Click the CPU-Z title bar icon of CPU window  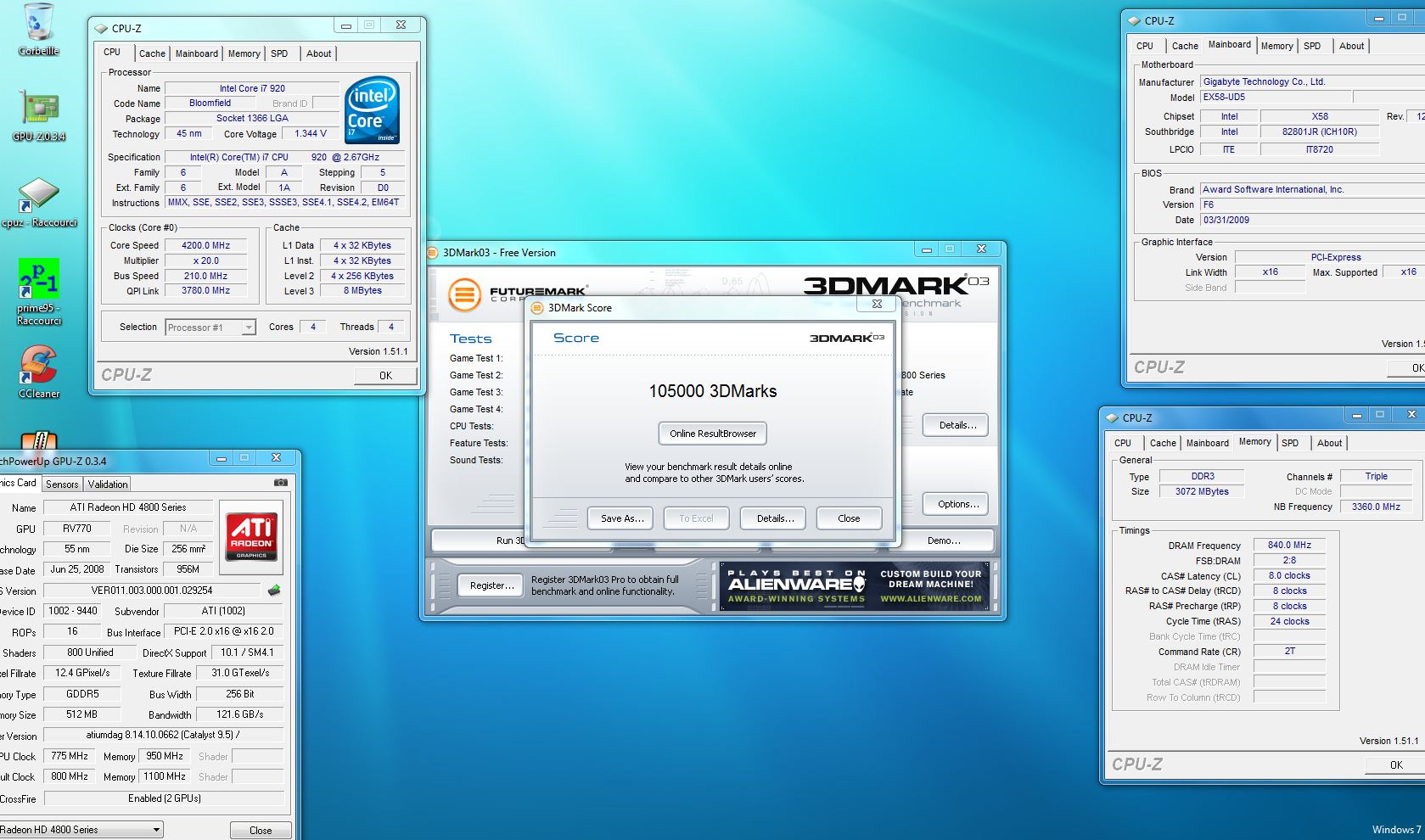coord(102,28)
